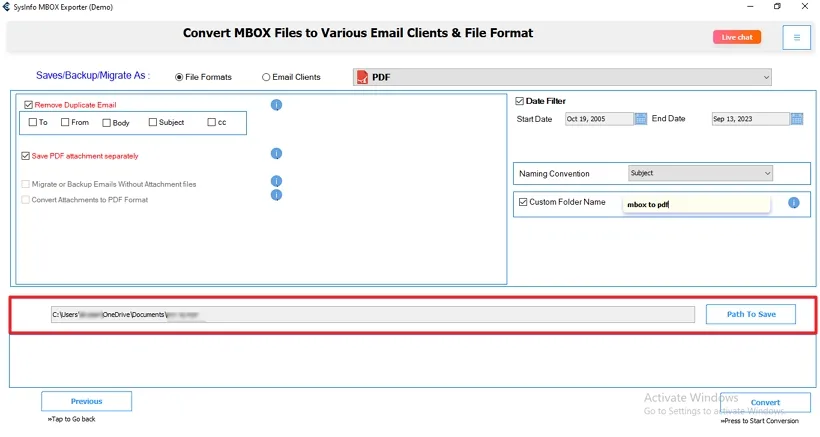Viewport: 820px width, 437px height.
Task: Click 'Naming Convention' label
Action: click(x=554, y=174)
